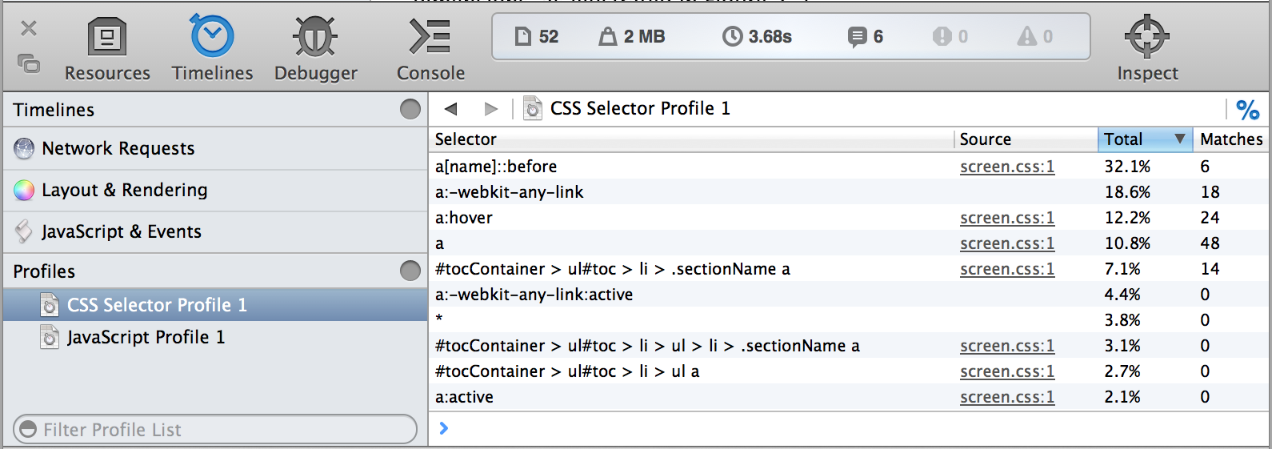Open the Debugger panel
The image size is (1272, 449).
click(x=315, y=50)
